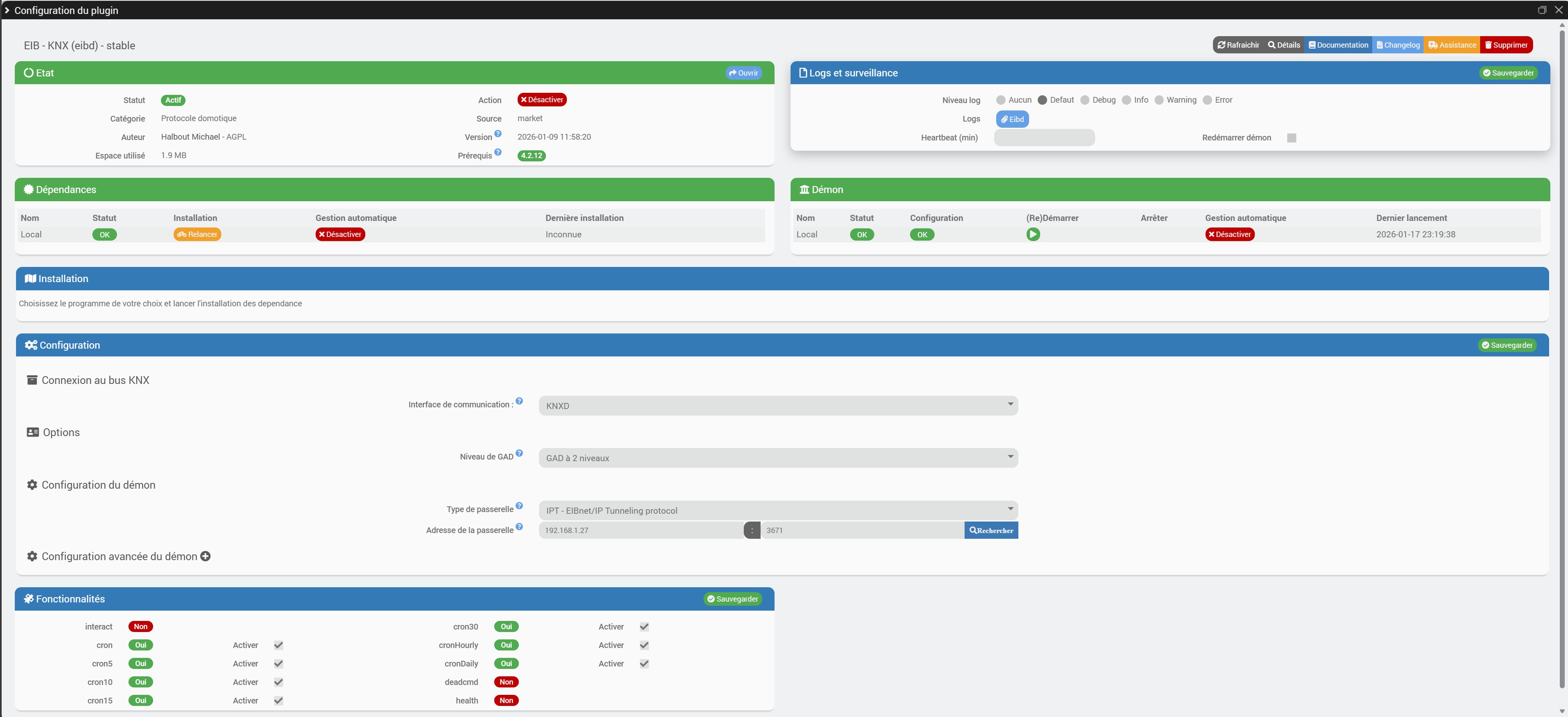Toggle the Redémarrer démon checkbox
1568x717 pixels.
pos(1292,138)
